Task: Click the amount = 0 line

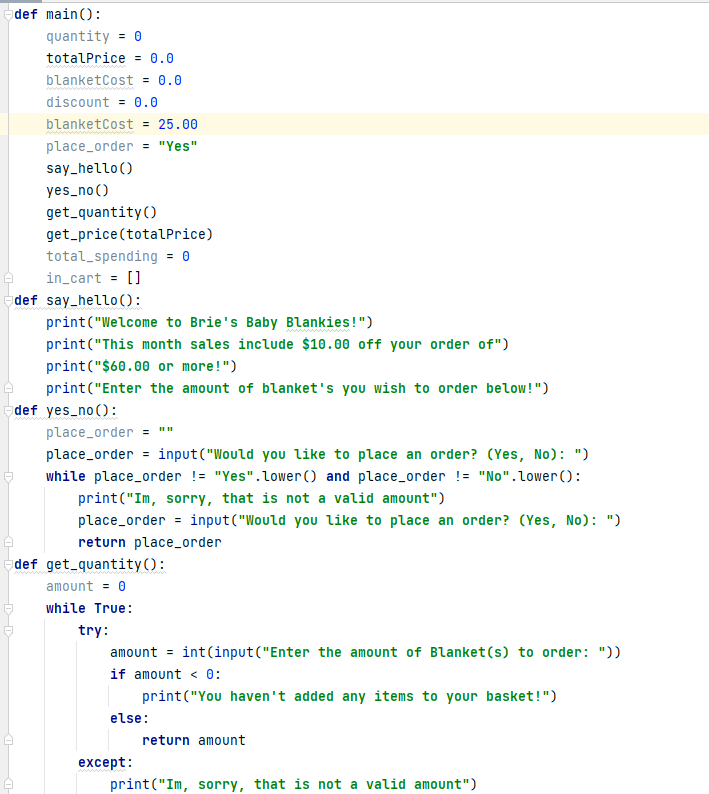Action: pos(86,586)
